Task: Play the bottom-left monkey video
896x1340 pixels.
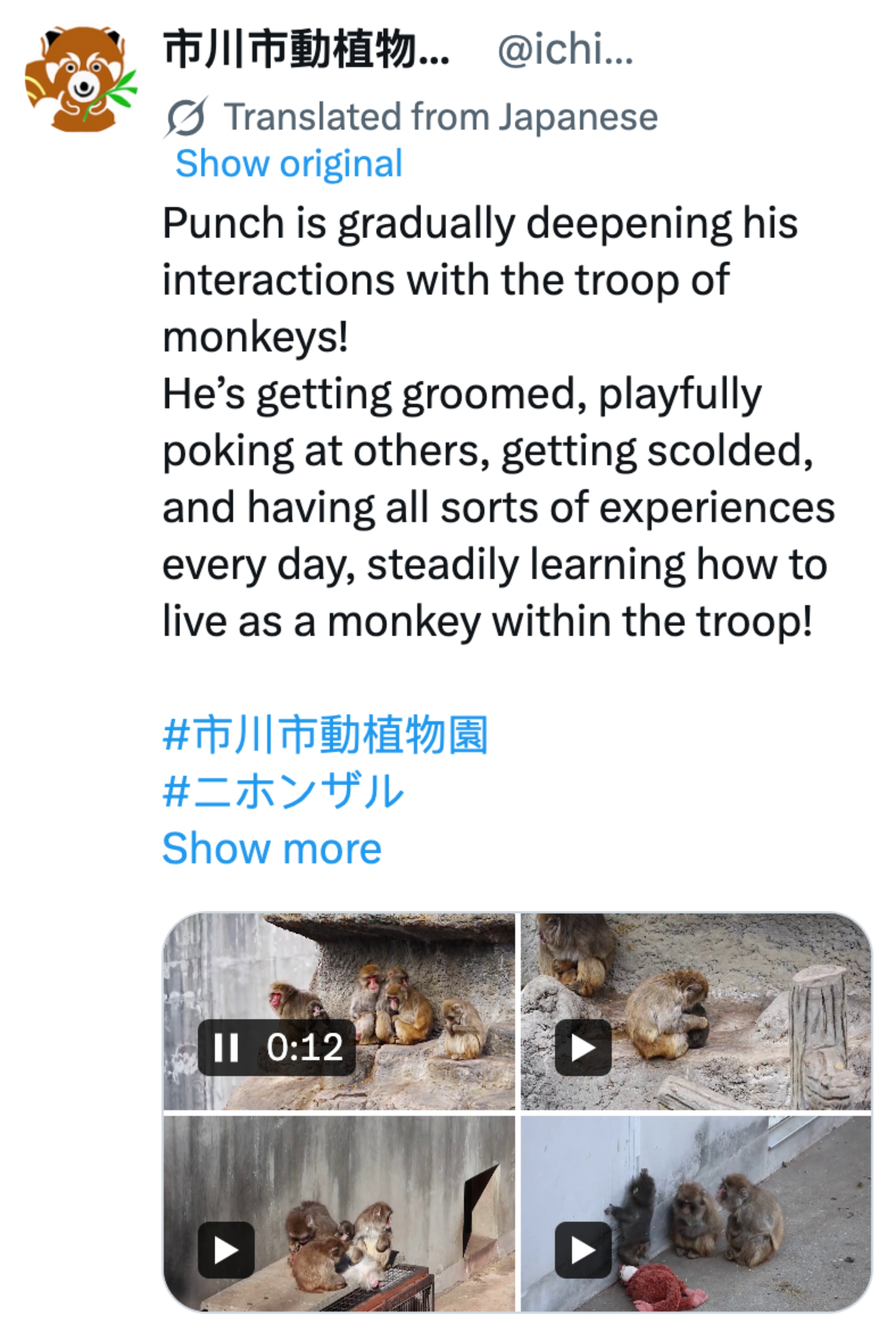Action: tap(226, 1250)
